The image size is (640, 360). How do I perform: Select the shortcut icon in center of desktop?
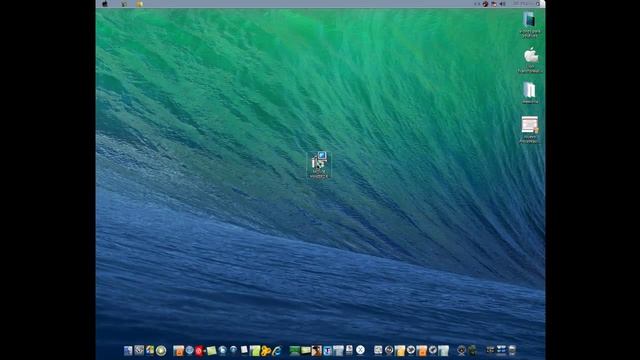click(319, 164)
